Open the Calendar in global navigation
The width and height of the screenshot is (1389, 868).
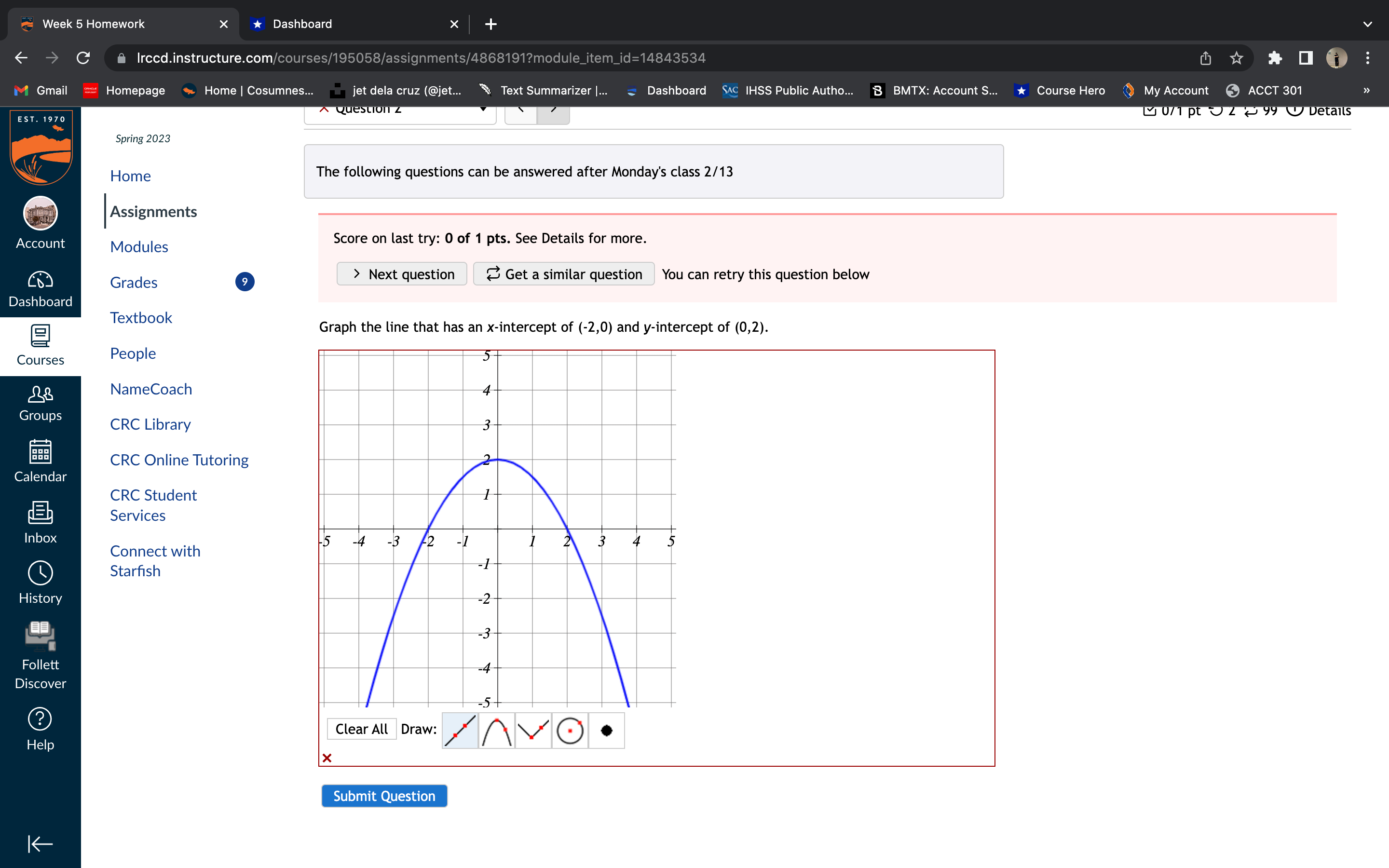pyautogui.click(x=40, y=461)
